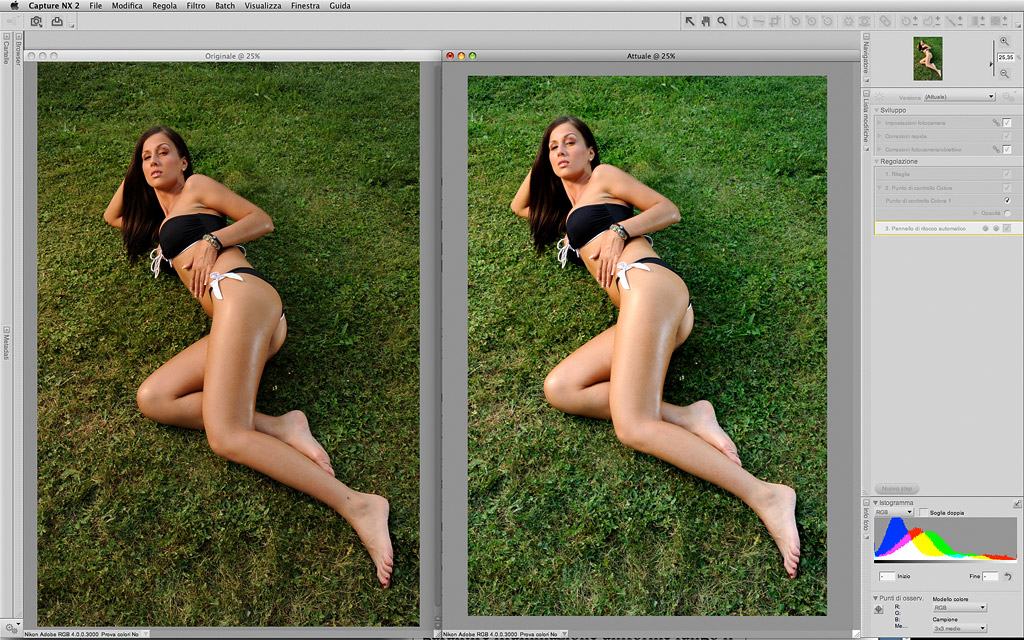
Task: Click the Inizio histogram input field
Action: click(886, 576)
